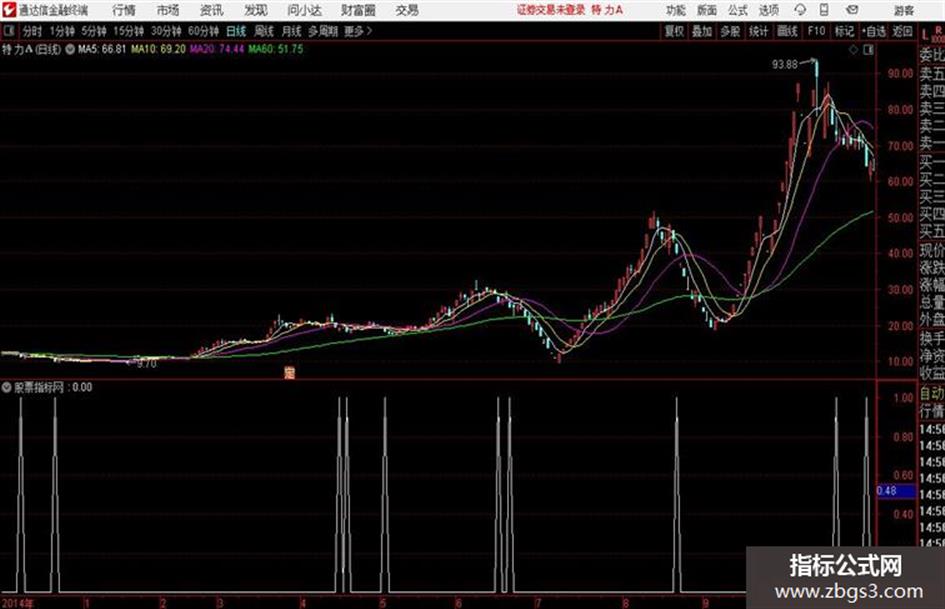Click the 股票指标网 : 0.00 indicator label
The height and width of the screenshot is (609, 945).
tap(53, 388)
